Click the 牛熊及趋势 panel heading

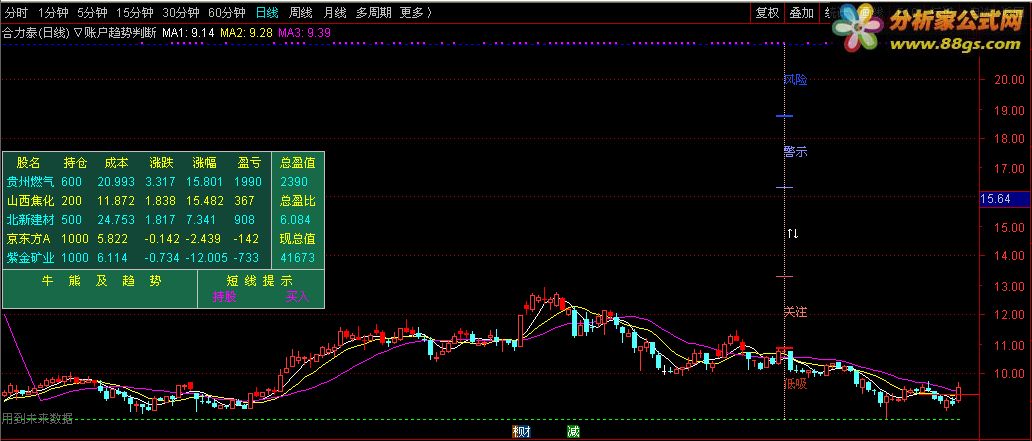(x=101, y=281)
